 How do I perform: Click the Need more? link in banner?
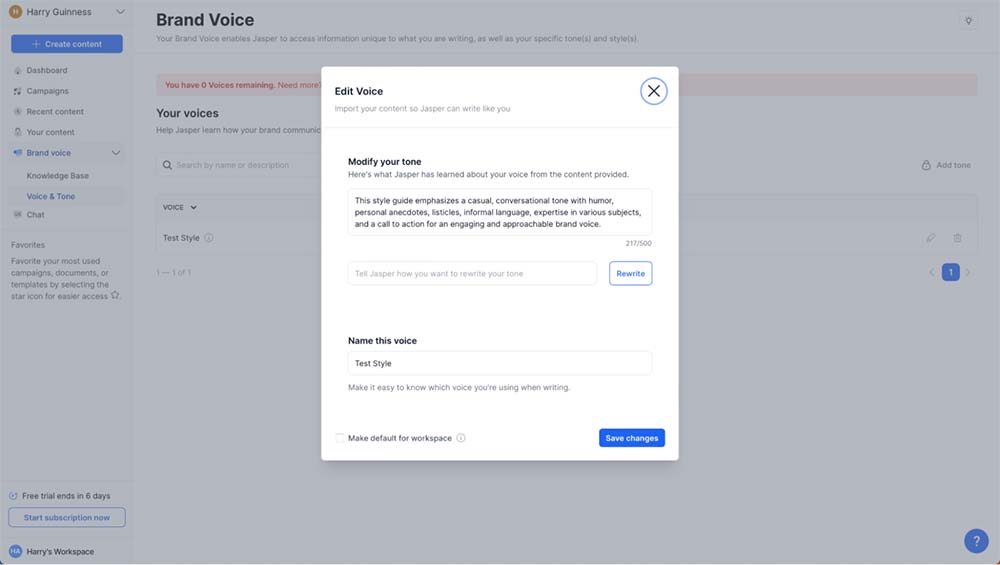(299, 85)
